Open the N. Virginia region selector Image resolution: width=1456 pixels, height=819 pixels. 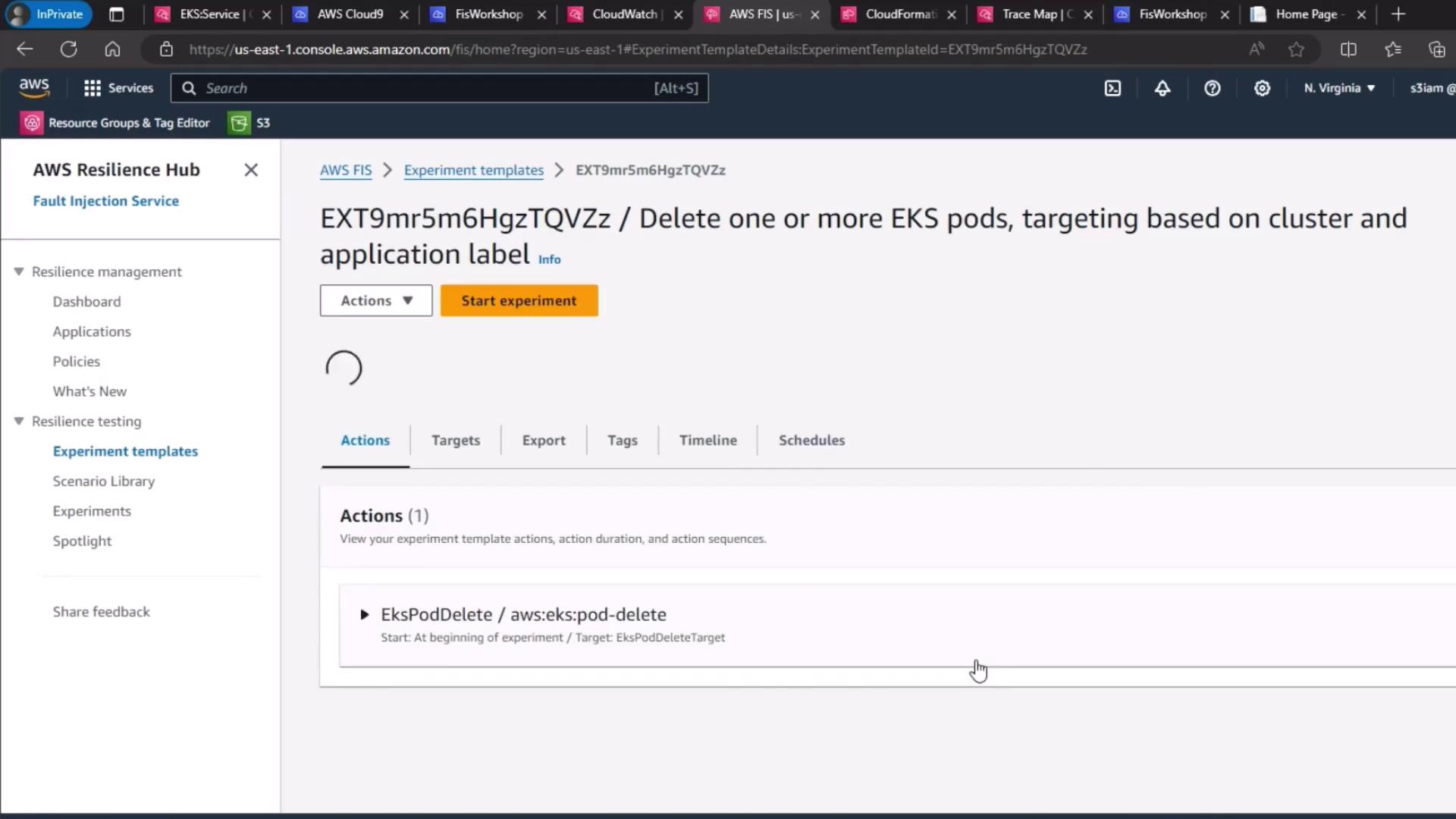[1339, 88]
